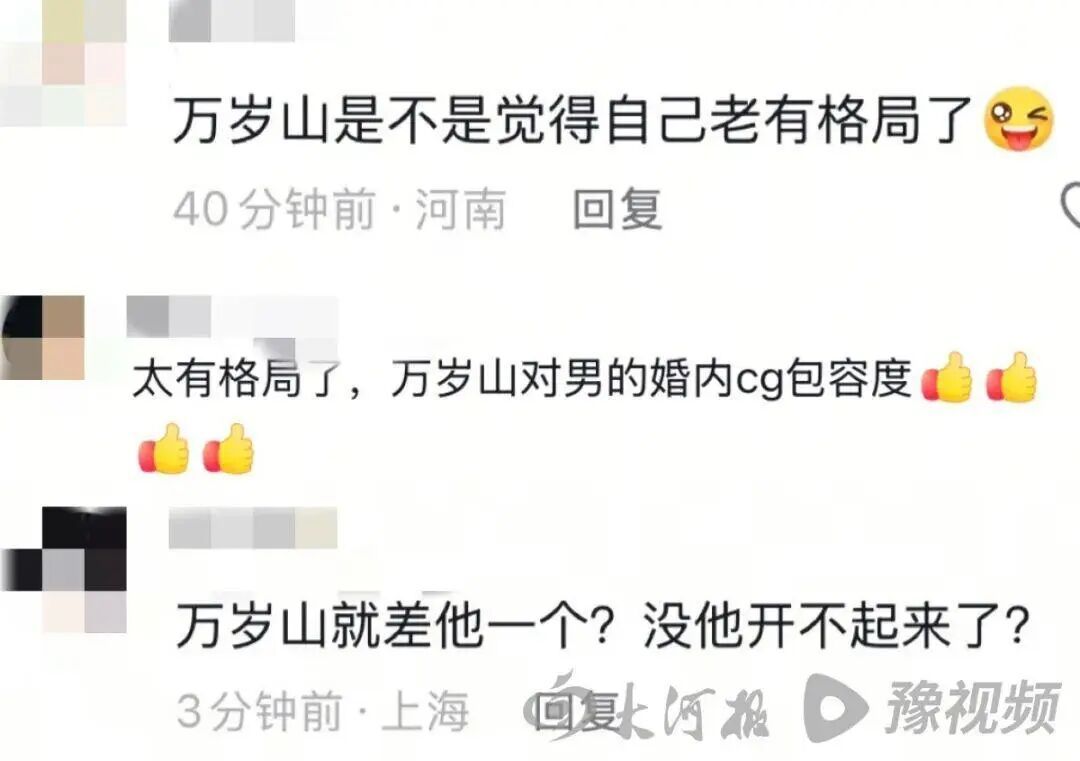
Task: Tap the like heart icon at right edge
Action: click(1070, 205)
